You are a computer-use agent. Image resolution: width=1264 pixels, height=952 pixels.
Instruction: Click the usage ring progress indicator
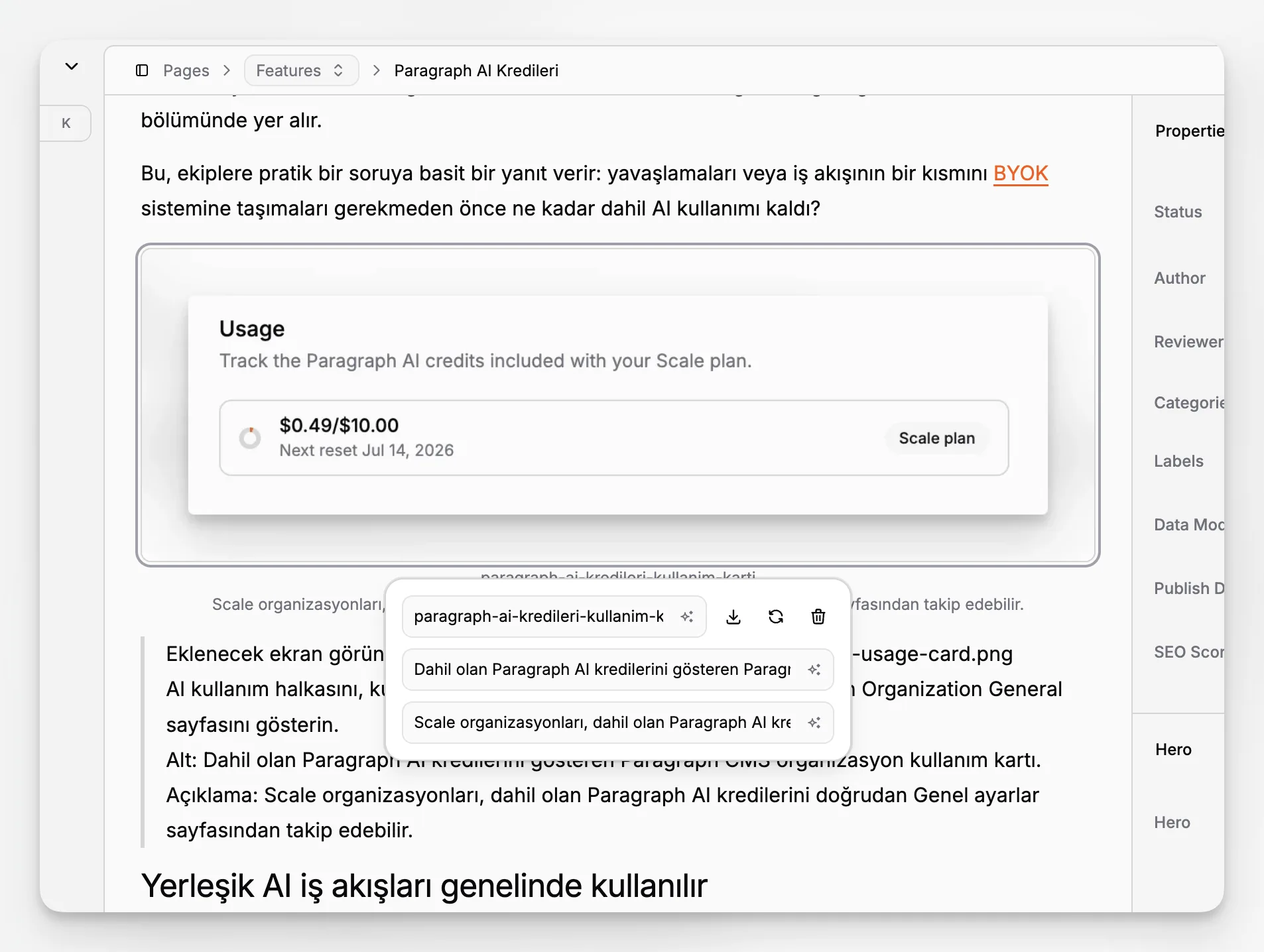tap(250, 438)
